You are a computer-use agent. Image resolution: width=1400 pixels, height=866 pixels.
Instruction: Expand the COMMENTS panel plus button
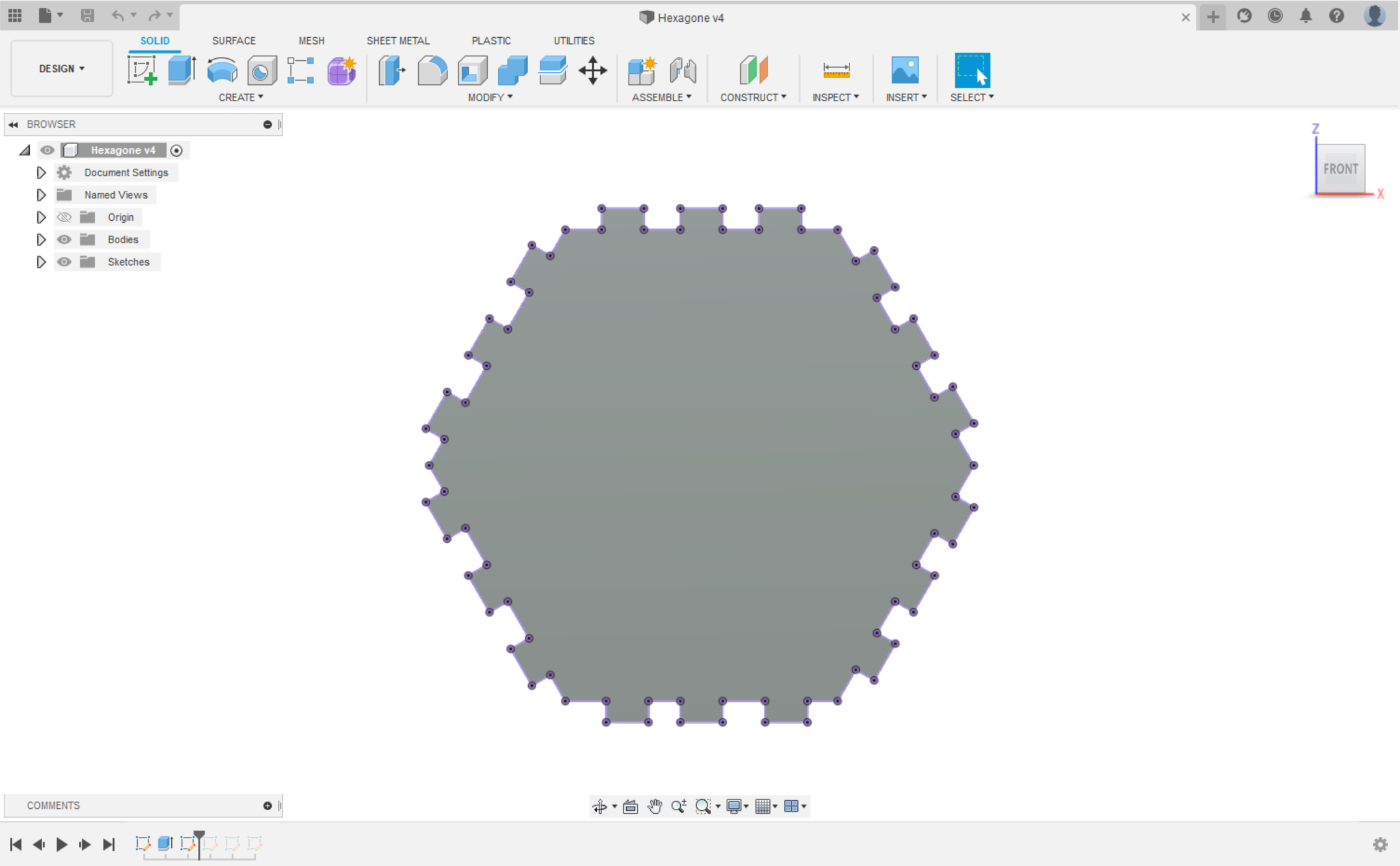pos(267,805)
